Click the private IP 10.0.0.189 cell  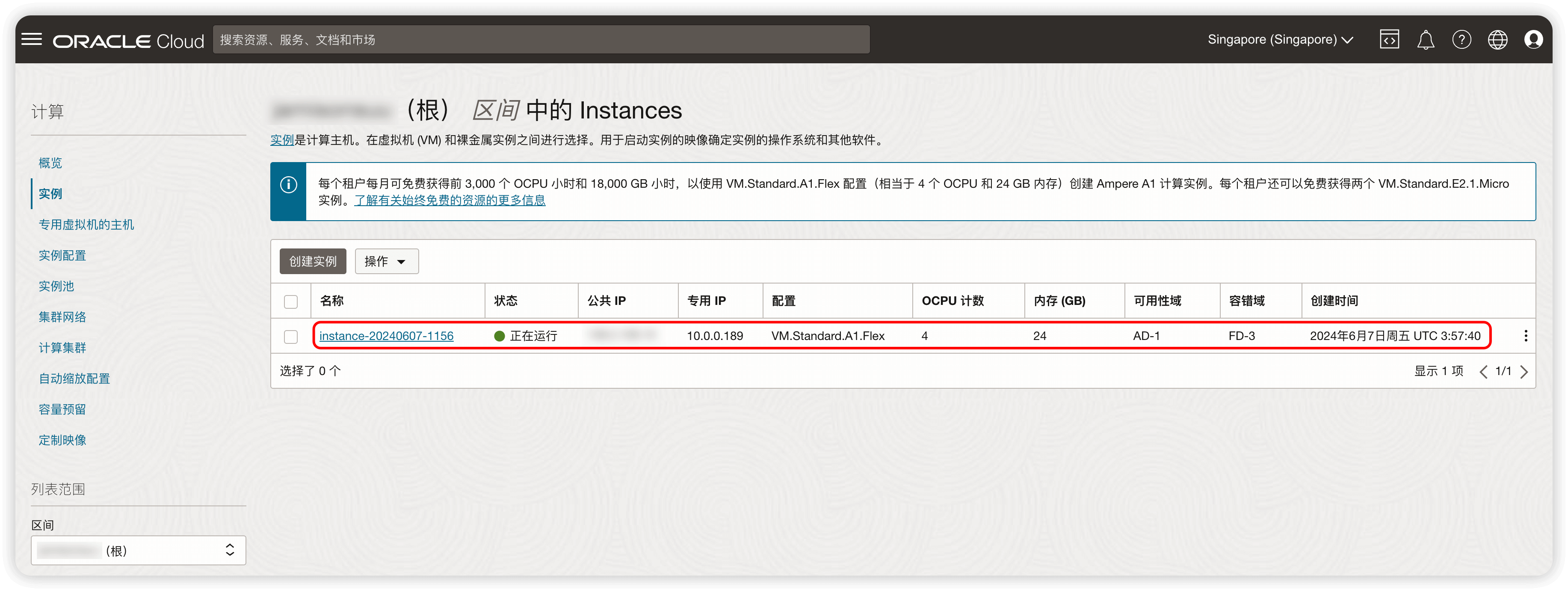[715, 336]
